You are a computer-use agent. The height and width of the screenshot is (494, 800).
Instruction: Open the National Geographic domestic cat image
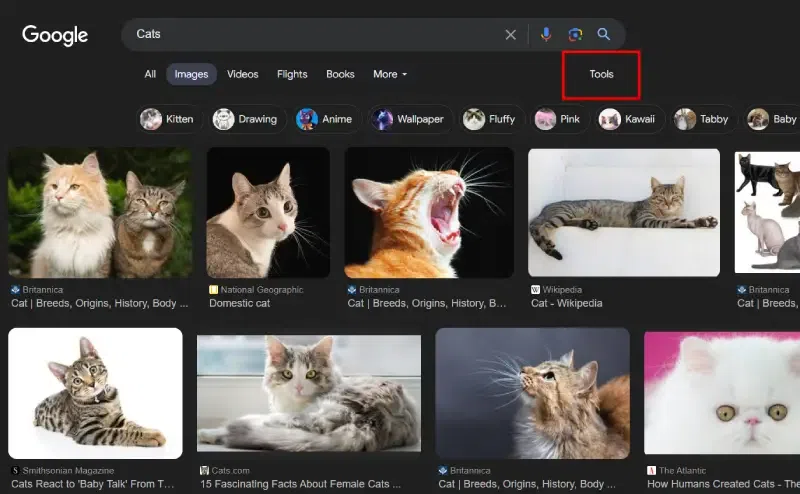pos(268,212)
